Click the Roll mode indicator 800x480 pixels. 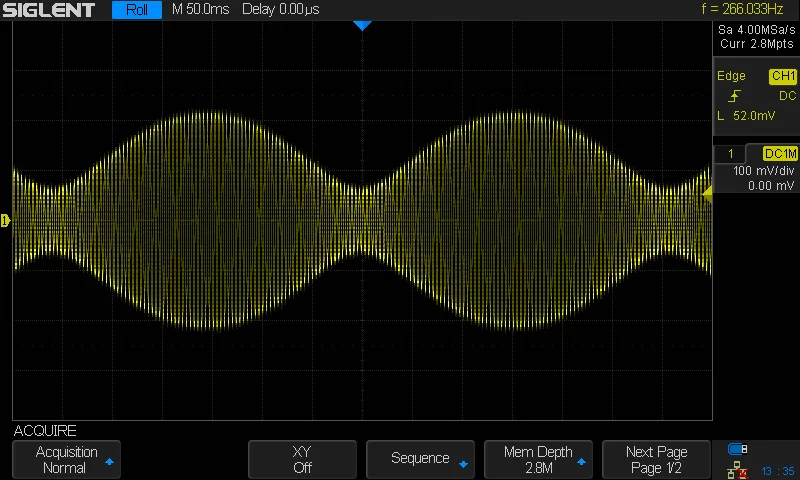pos(137,10)
